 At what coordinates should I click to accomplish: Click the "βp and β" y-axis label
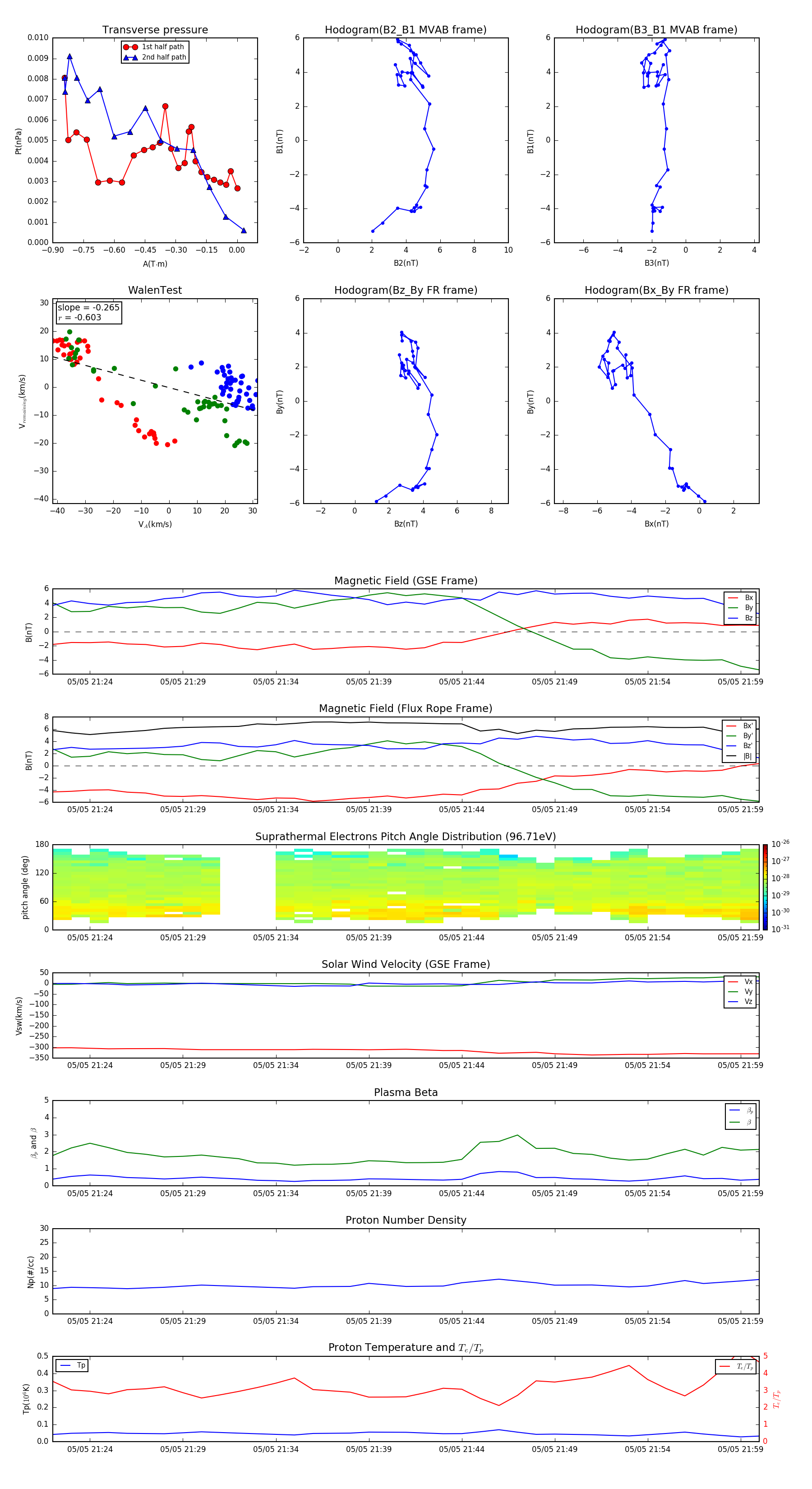point(33,1143)
